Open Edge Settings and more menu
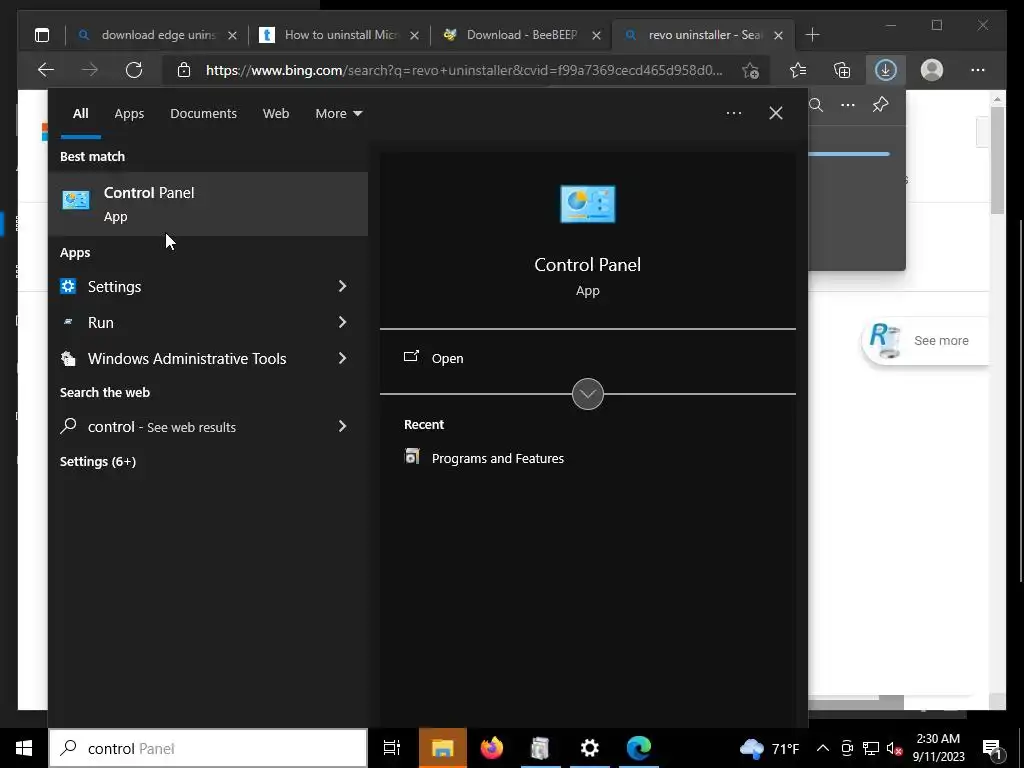Screen dimensions: 1024x768 [978, 70]
